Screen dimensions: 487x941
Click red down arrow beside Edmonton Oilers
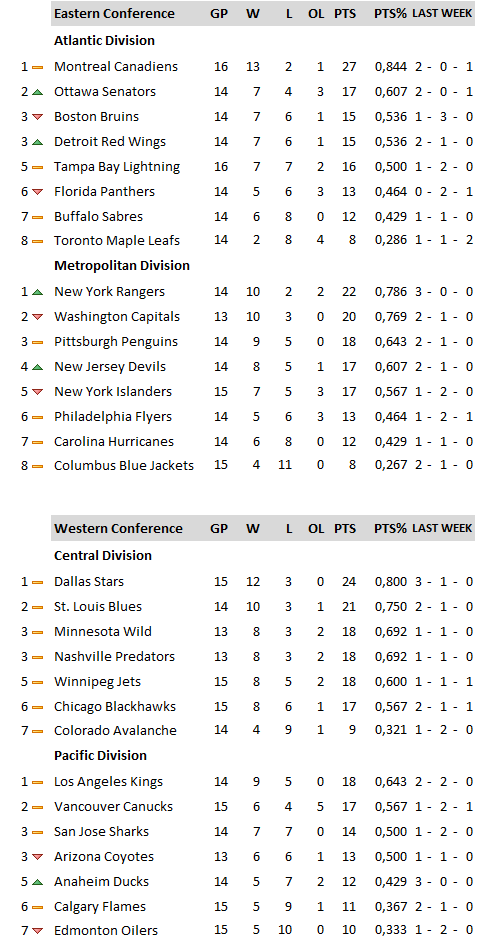point(37,931)
